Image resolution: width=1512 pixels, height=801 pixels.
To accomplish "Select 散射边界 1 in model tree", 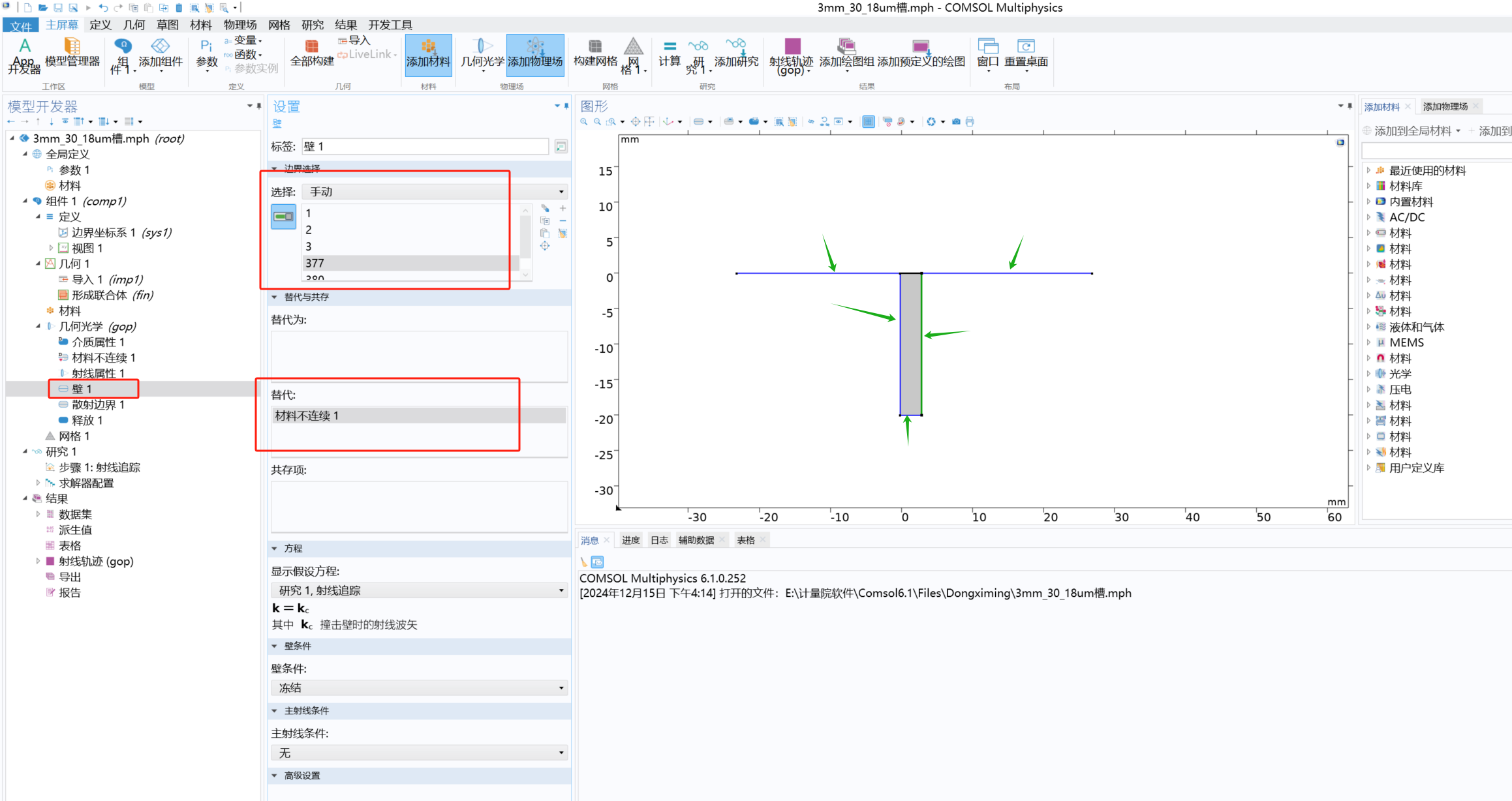I will [97, 405].
